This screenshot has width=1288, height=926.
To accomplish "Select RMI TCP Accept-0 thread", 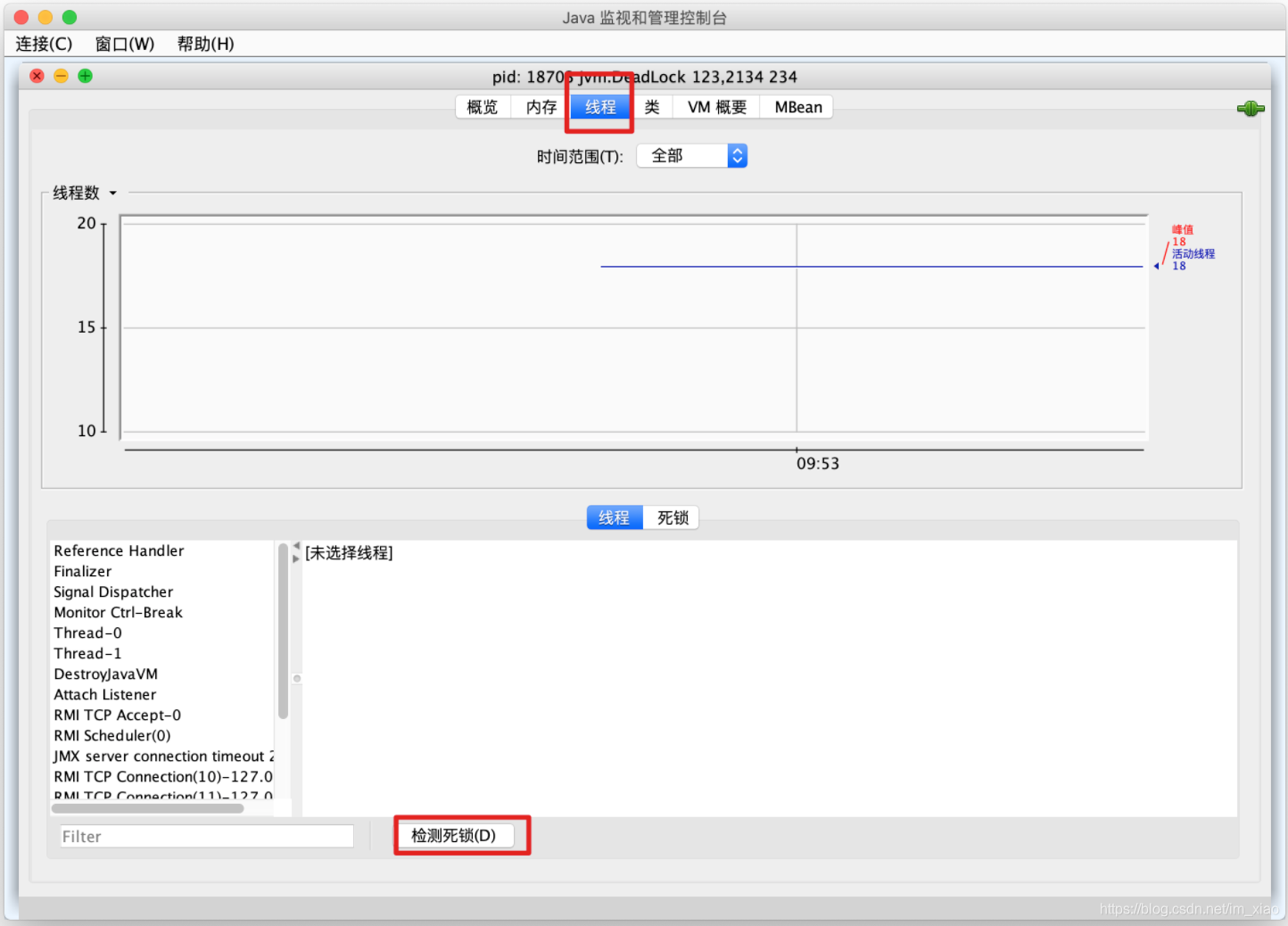I will (162, 715).
